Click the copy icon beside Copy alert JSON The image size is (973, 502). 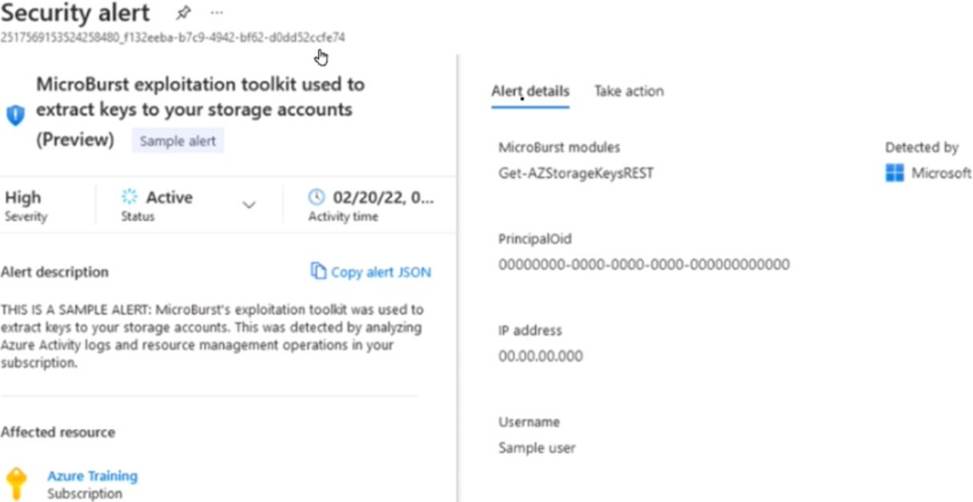[318, 271]
